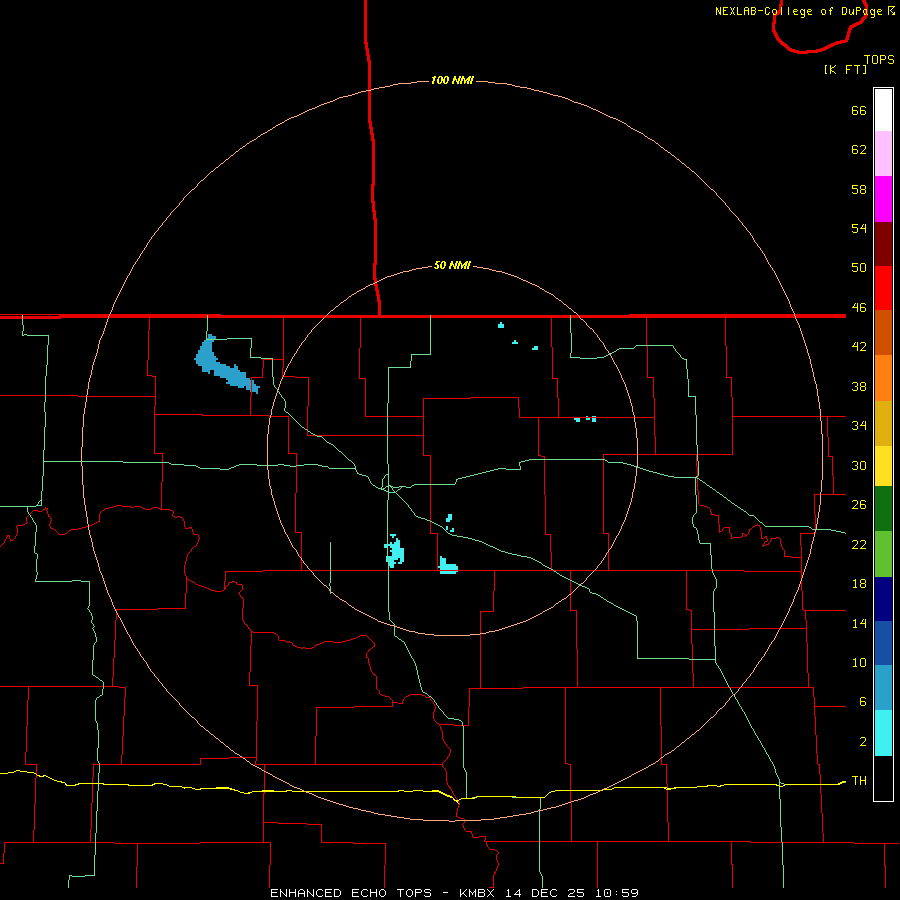
Task: Click the cyan legend swatch near 2
Action: 883,734
